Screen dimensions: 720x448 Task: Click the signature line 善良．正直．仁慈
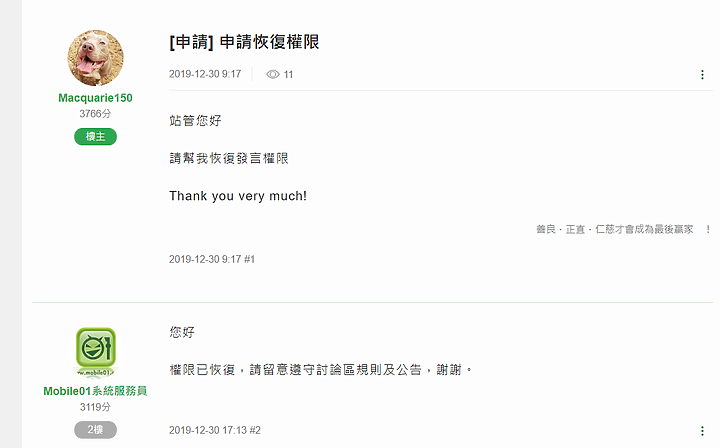623,229
